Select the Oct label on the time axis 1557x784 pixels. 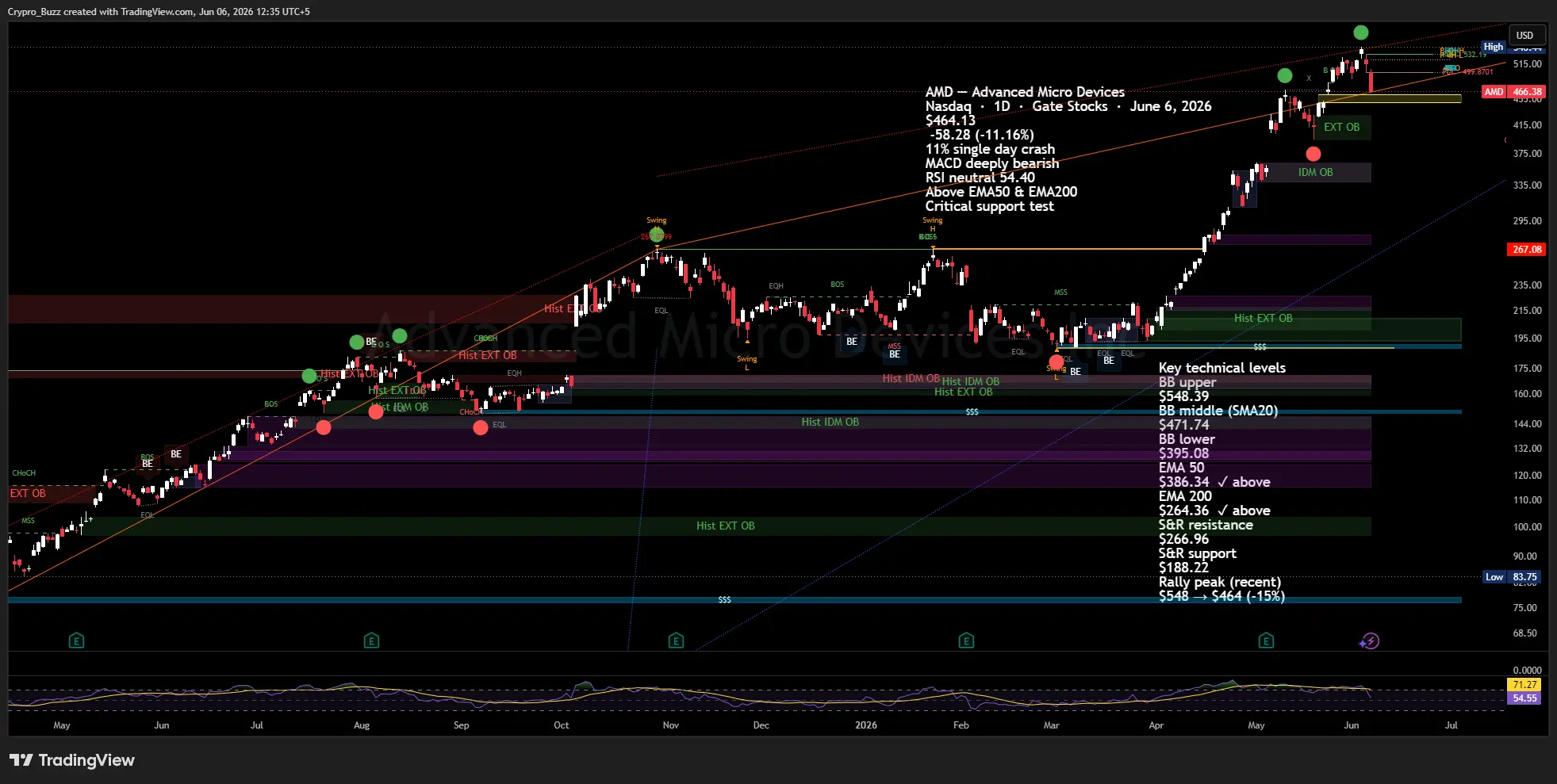point(562,725)
